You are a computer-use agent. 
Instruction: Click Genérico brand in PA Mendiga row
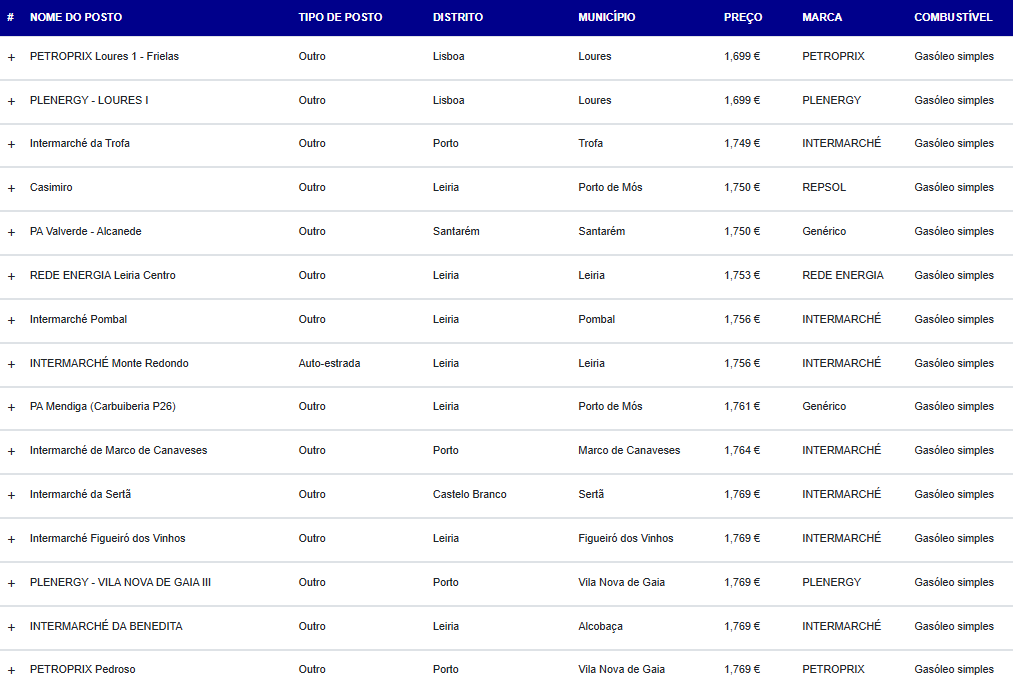point(824,406)
